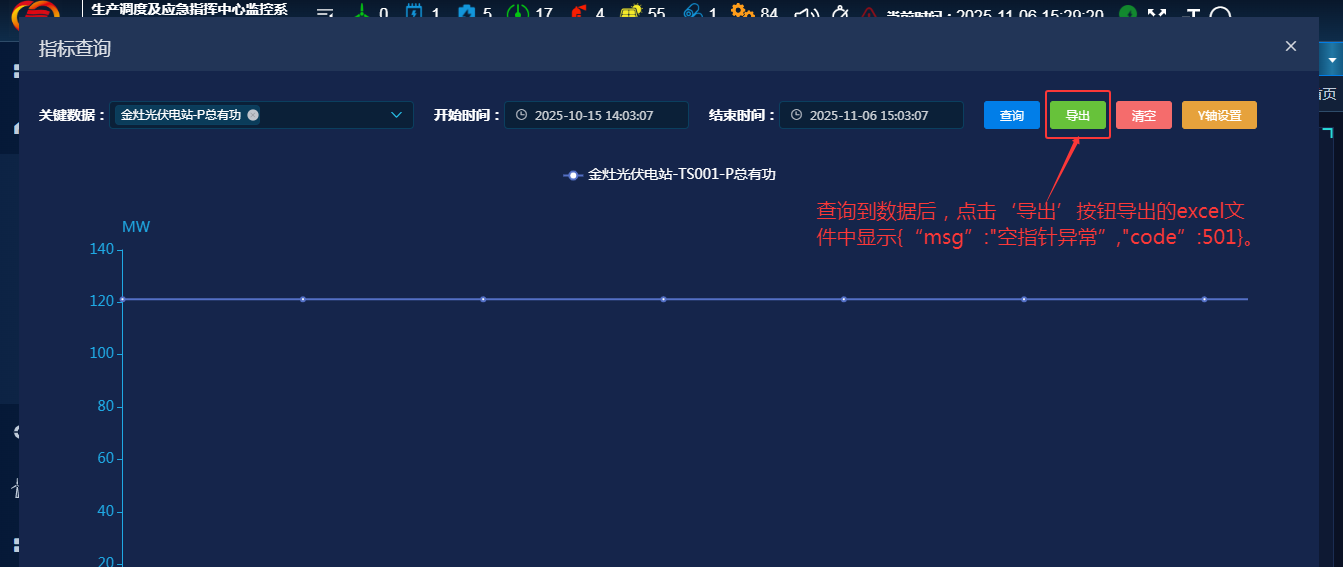Click the red 清空 clear button

[x=1143, y=116]
